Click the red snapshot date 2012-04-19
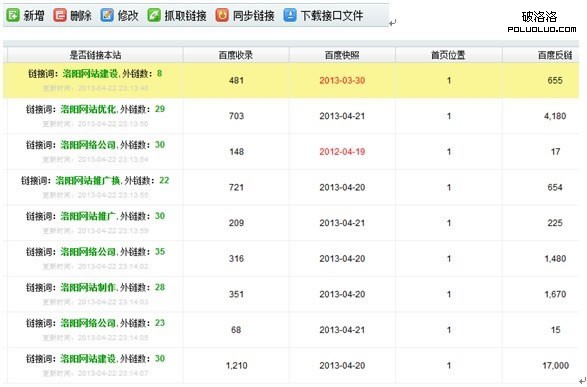This screenshot has width=587, height=387. [342, 152]
